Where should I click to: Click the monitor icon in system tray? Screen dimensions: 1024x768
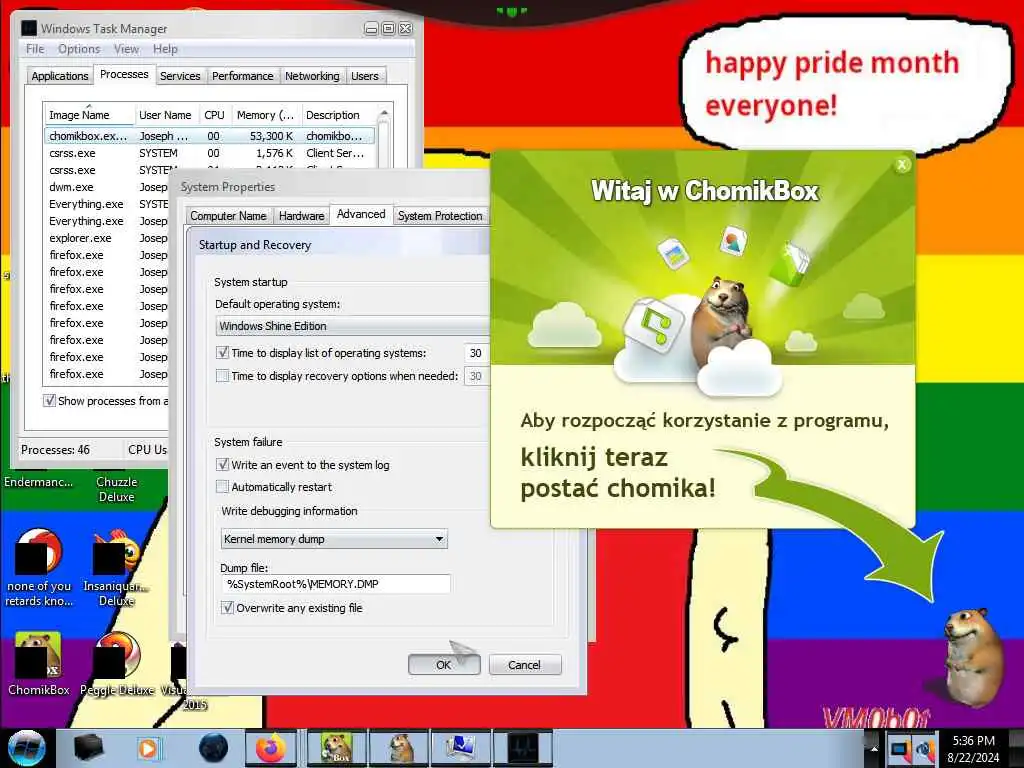coord(899,749)
